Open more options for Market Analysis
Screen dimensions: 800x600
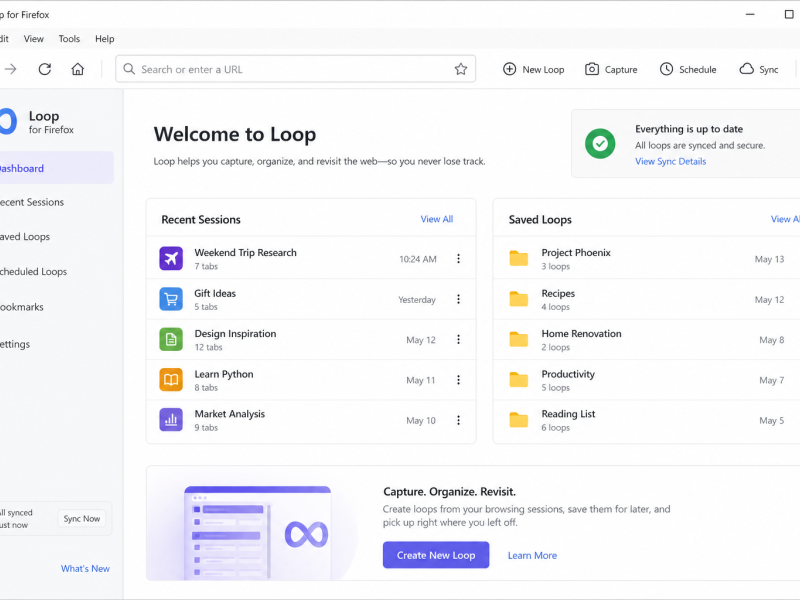[458, 420]
